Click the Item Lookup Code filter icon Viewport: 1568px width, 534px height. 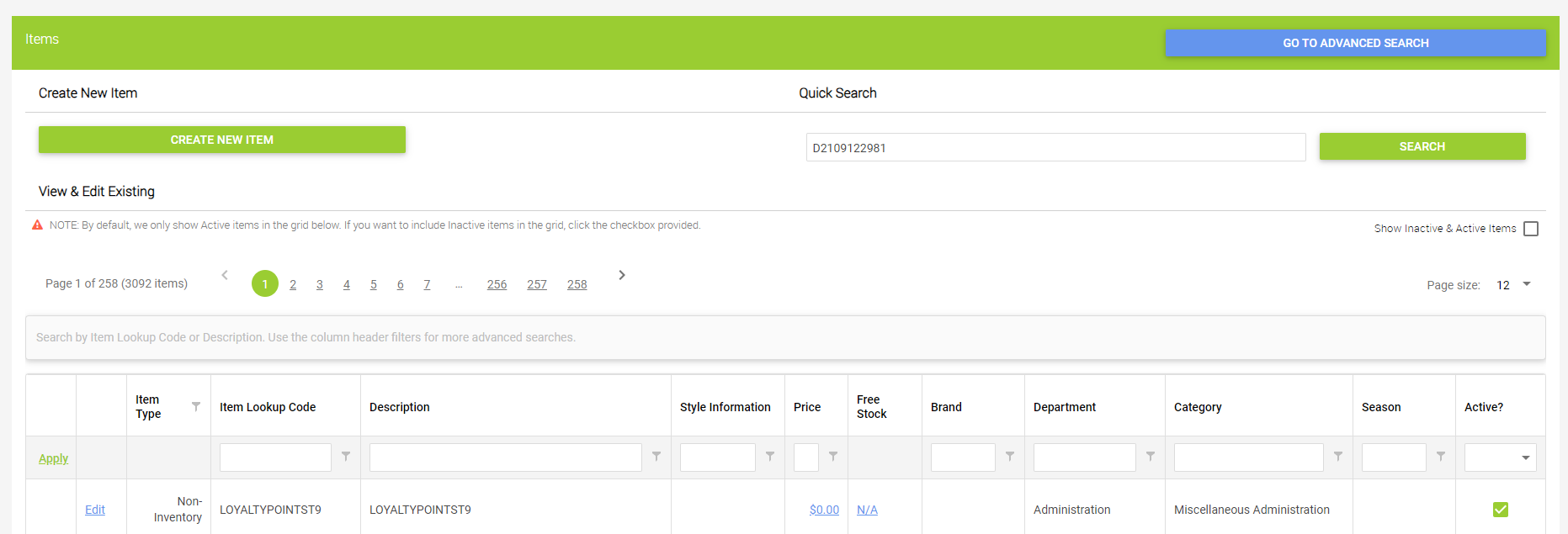click(346, 456)
